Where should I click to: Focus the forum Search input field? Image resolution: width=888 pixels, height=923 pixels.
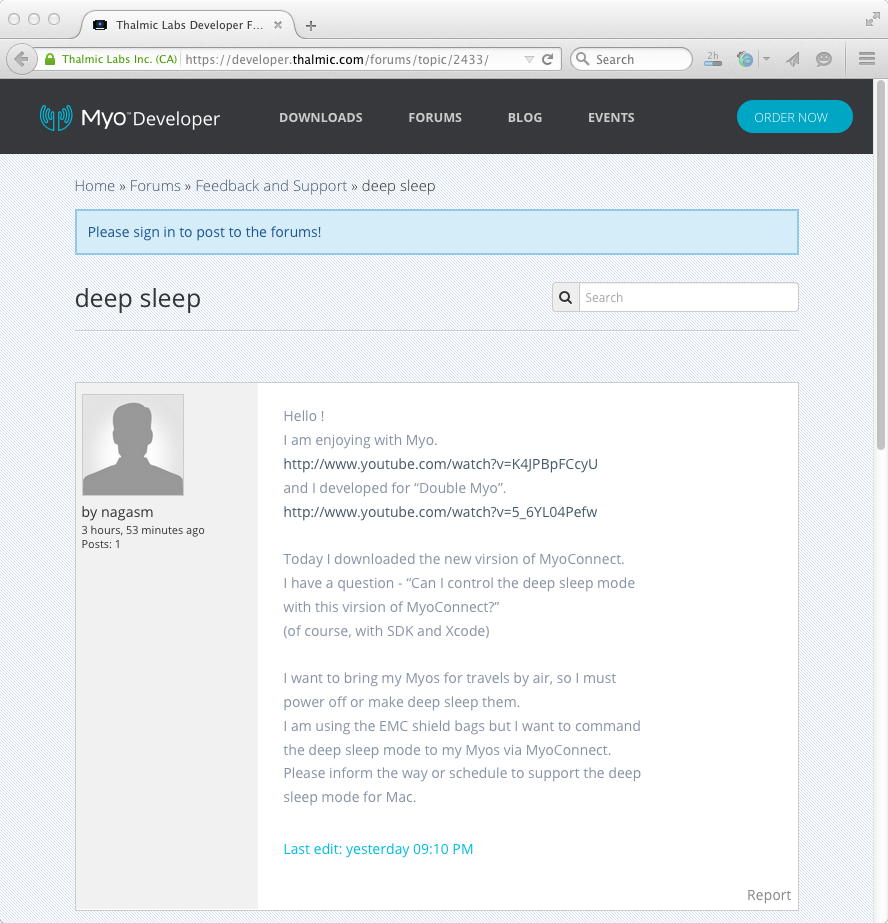(x=689, y=297)
